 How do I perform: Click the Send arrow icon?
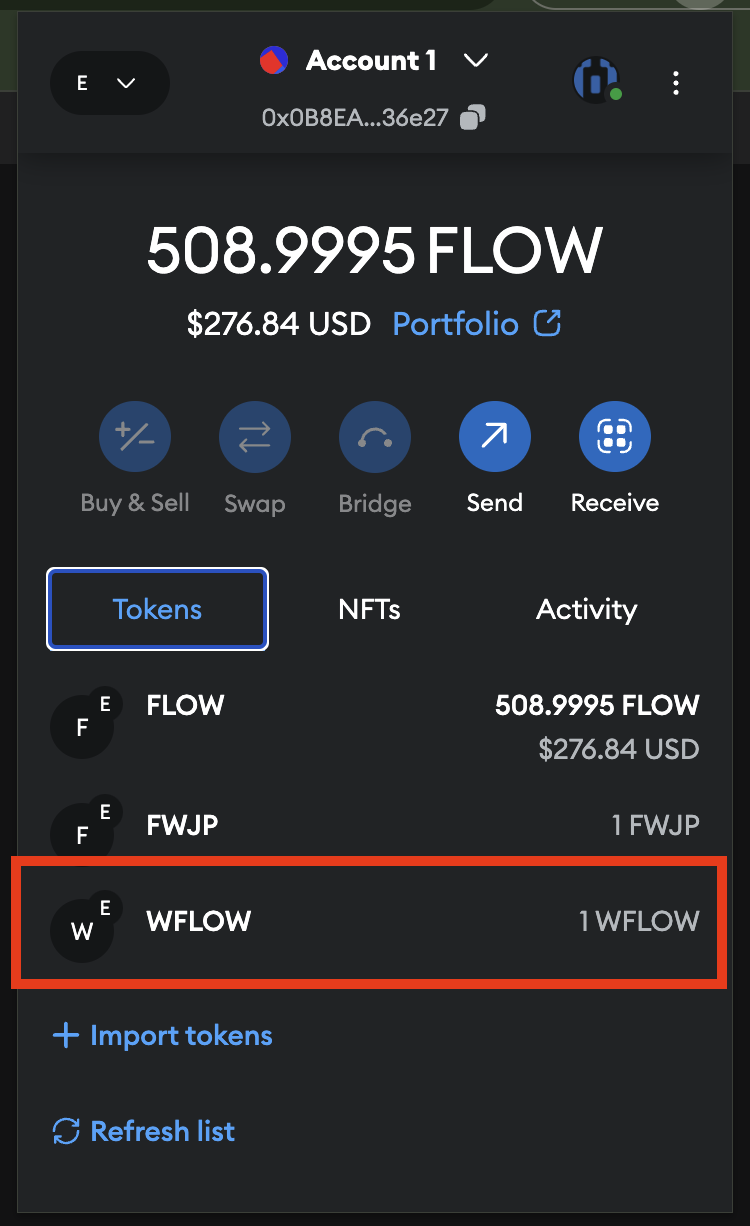pyautogui.click(x=495, y=437)
